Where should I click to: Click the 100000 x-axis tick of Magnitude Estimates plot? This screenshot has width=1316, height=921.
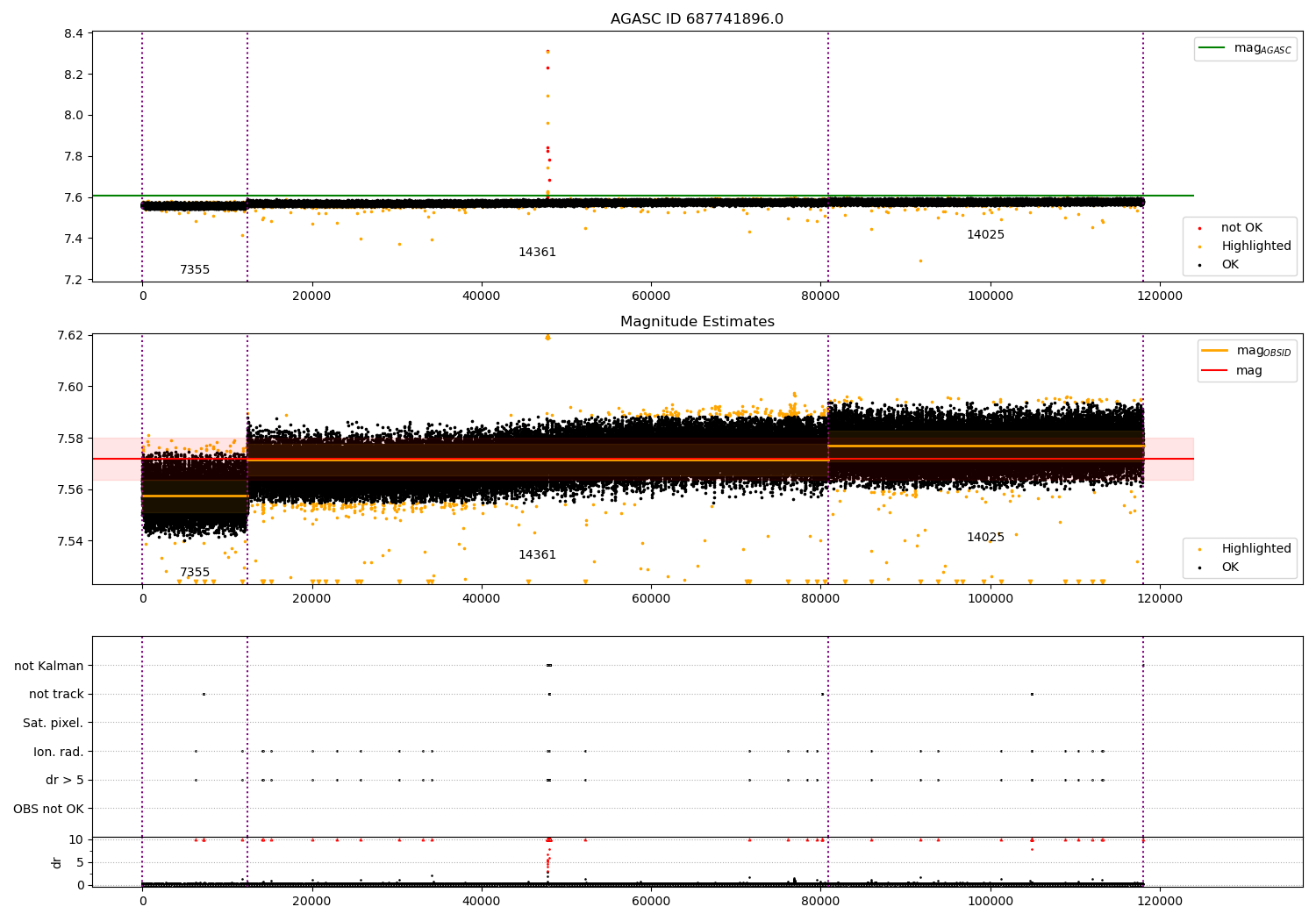[x=991, y=599]
